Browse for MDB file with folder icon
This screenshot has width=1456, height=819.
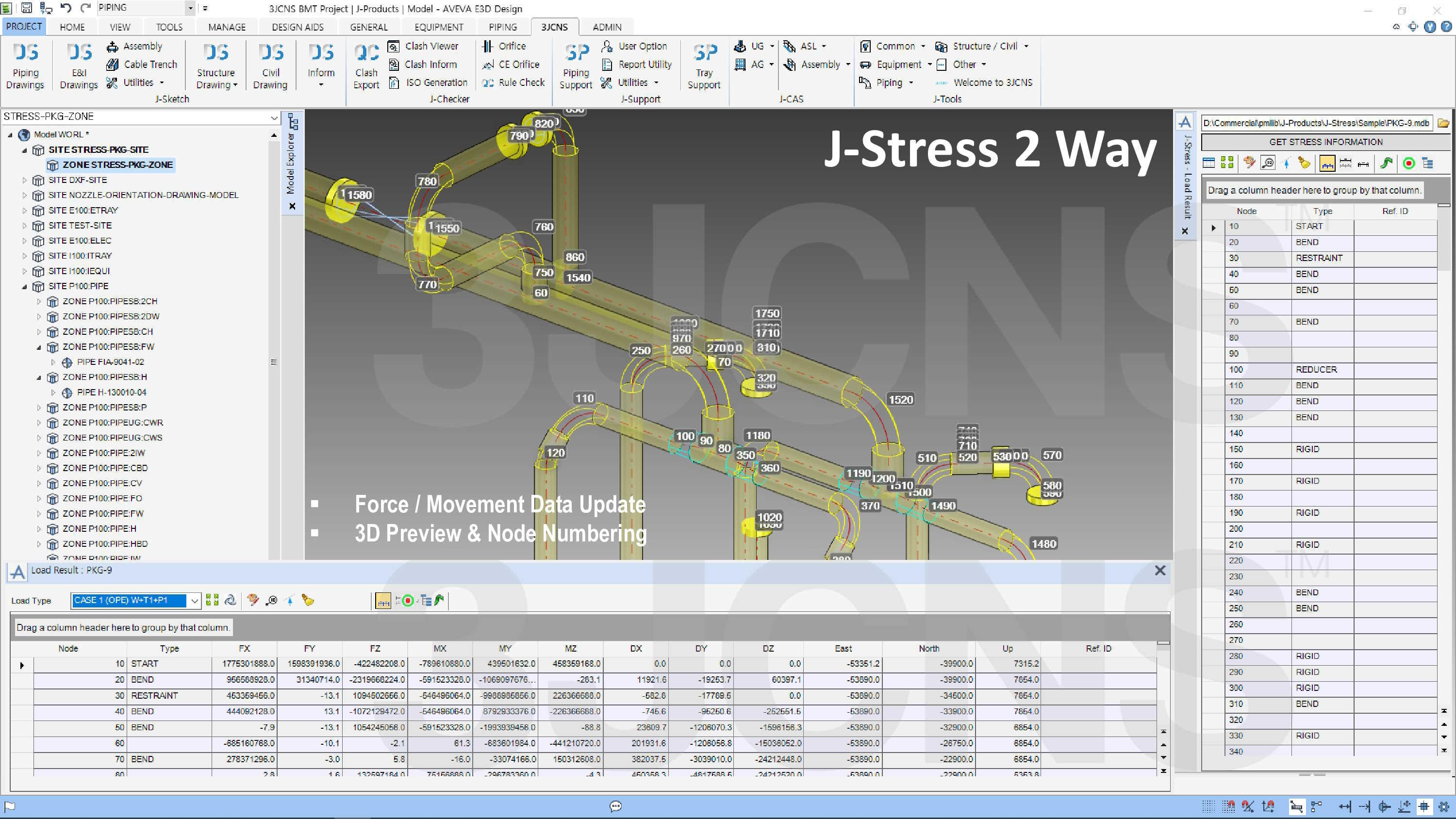[1443, 123]
